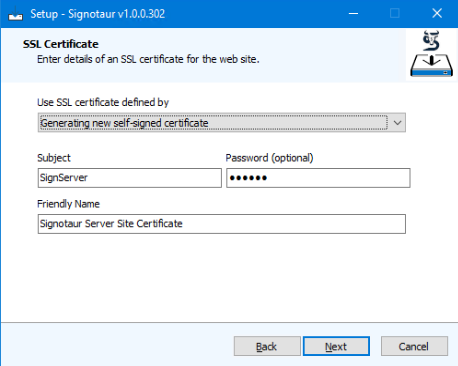Click the setup installer icon in title bar

point(15,14)
